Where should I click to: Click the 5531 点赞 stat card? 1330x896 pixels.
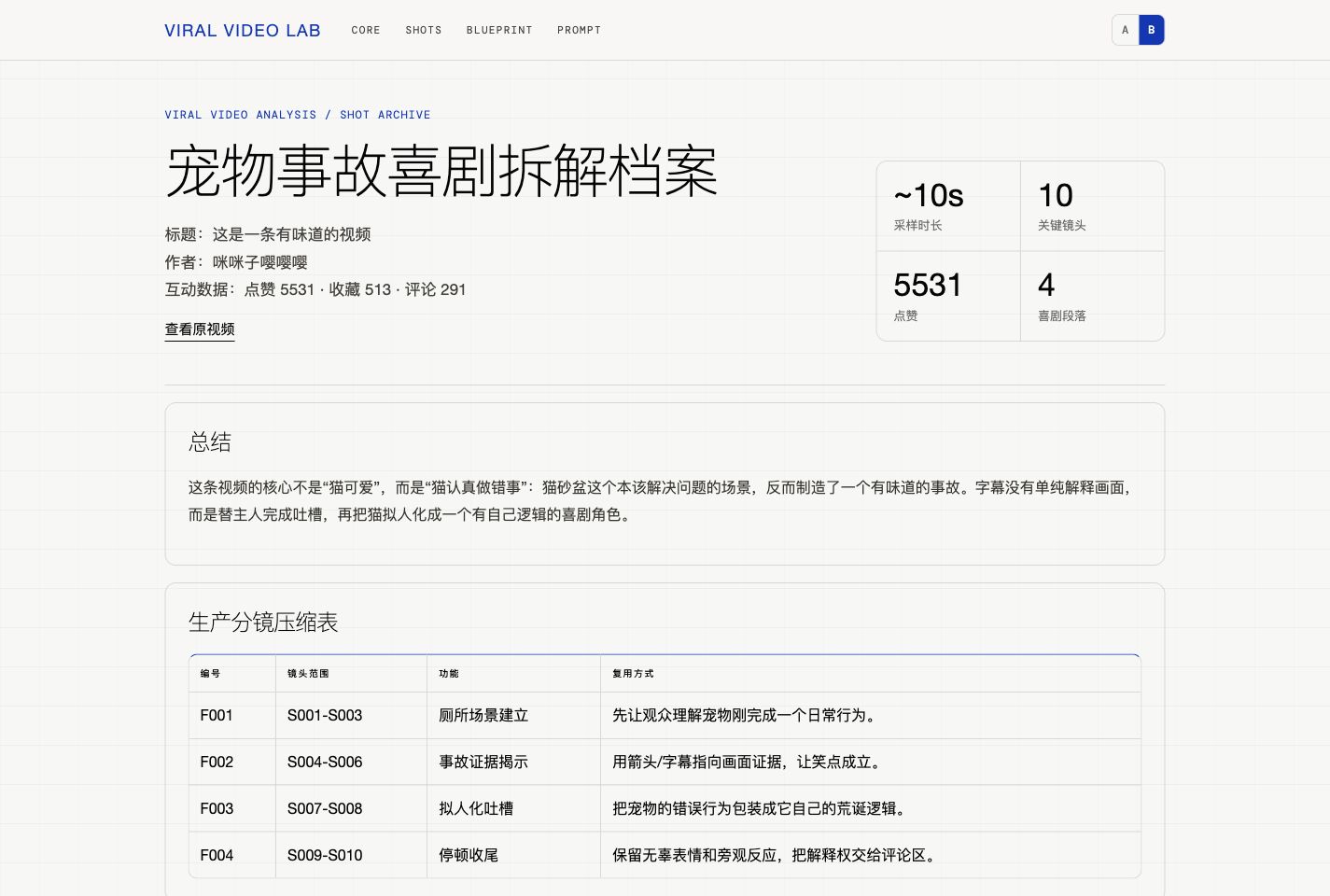tap(948, 296)
